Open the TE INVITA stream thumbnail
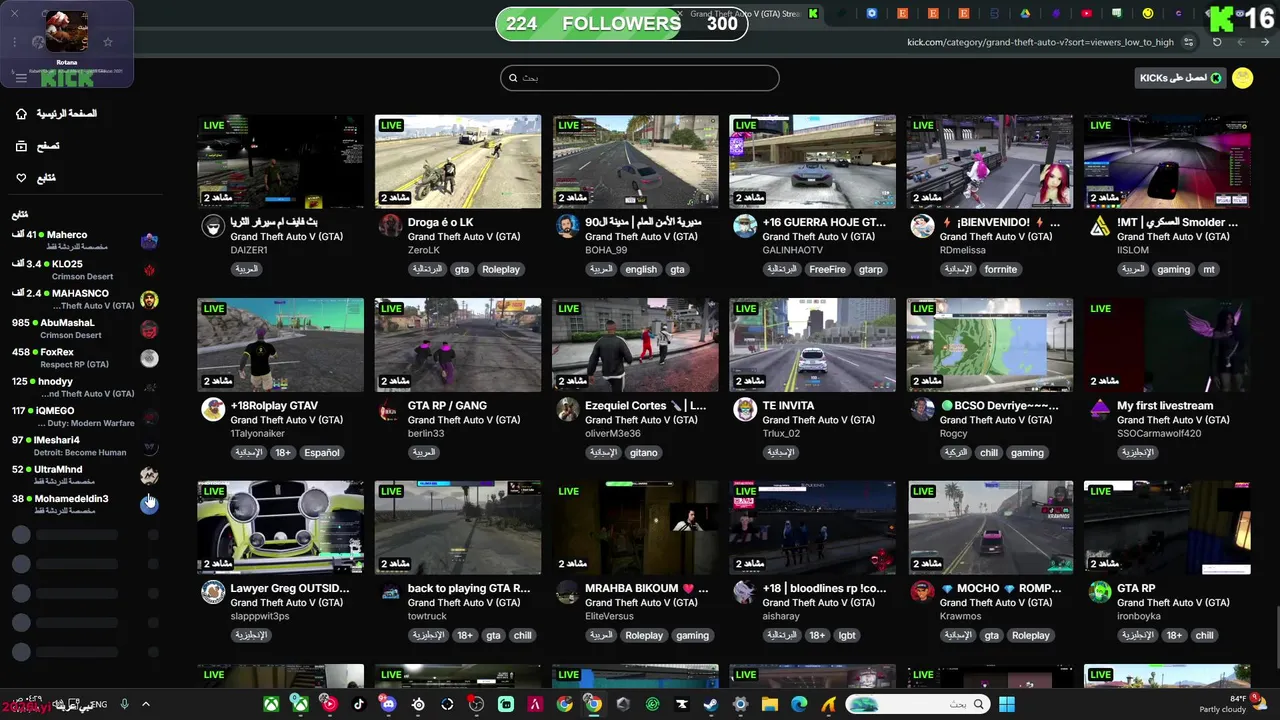Viewport: 1280px width, 720px height. [x=813, y=344]
